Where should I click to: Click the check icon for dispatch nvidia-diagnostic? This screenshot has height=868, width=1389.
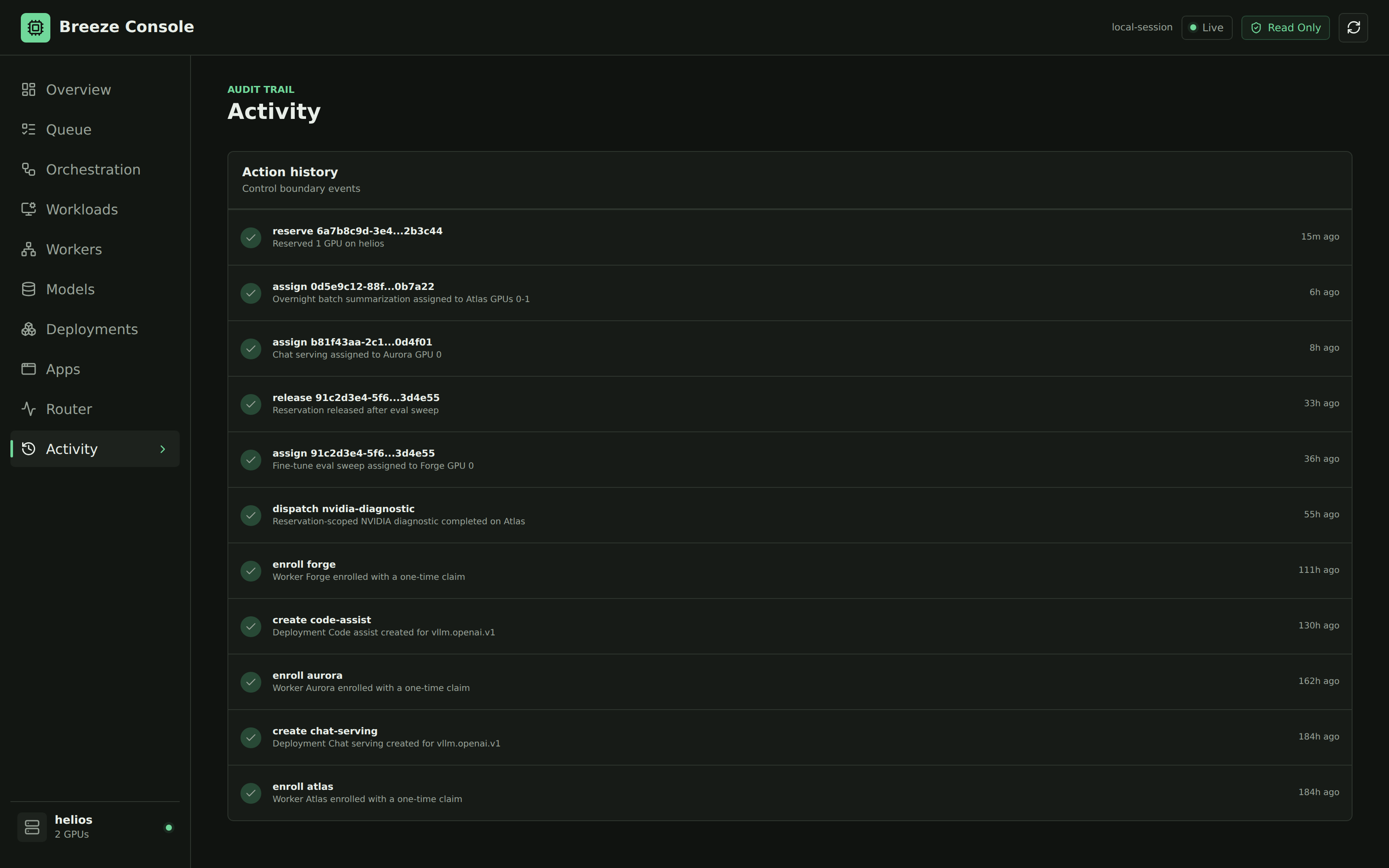[251, 516]
